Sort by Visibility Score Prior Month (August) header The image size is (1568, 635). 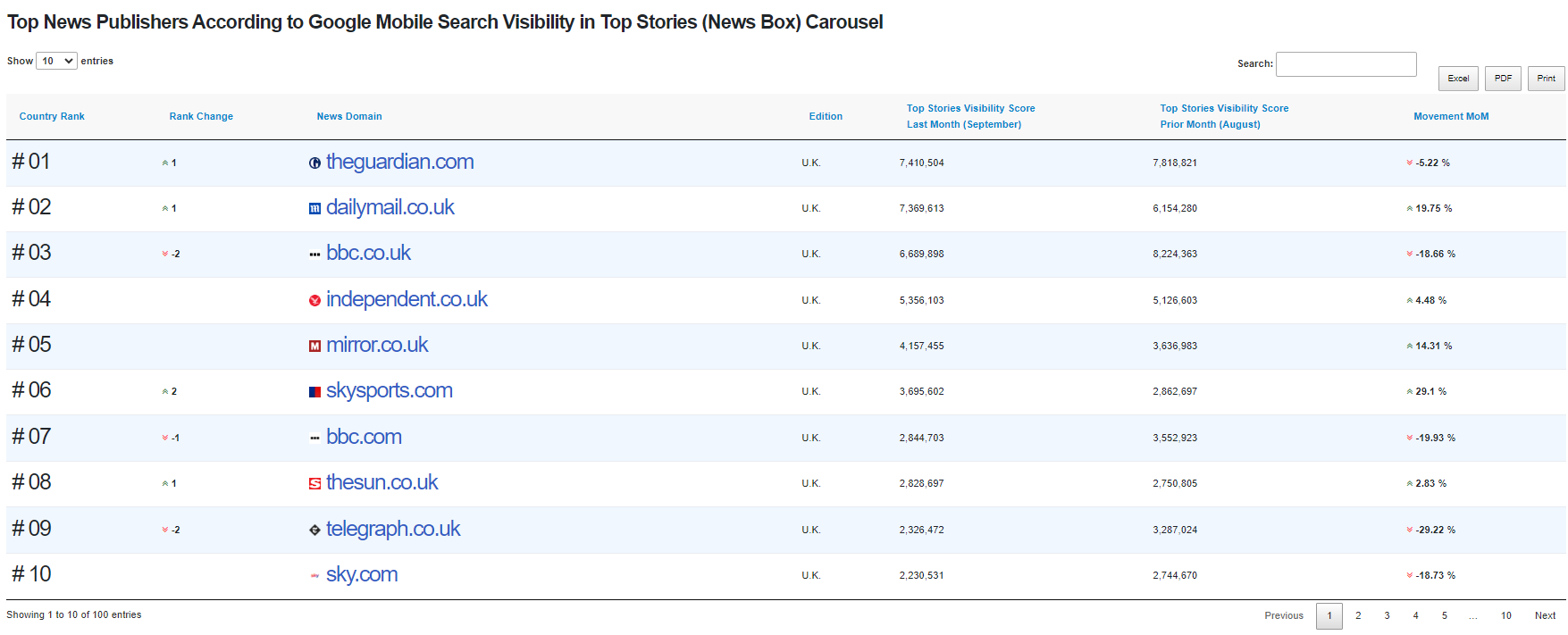(x=1224, y=116)
